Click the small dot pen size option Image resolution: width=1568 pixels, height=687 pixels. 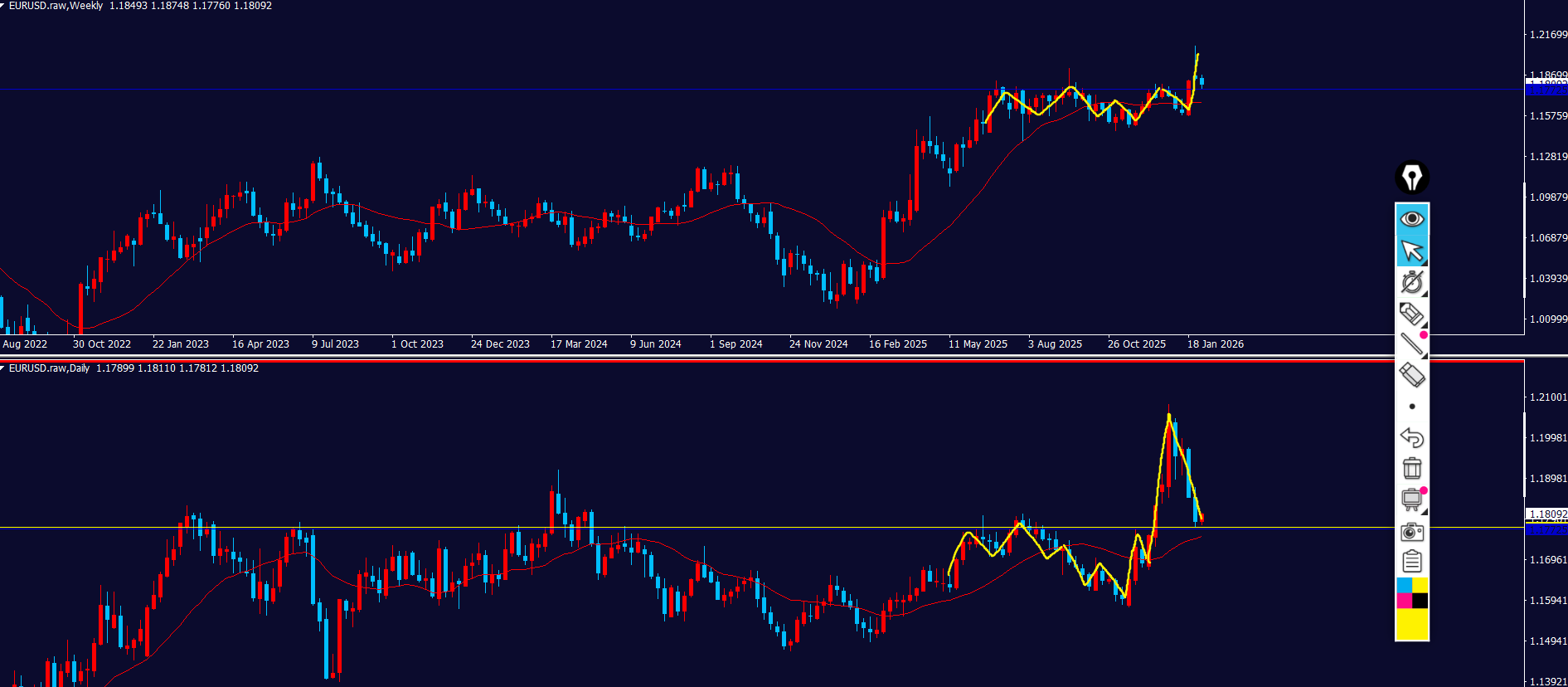tap(1412, 407)
